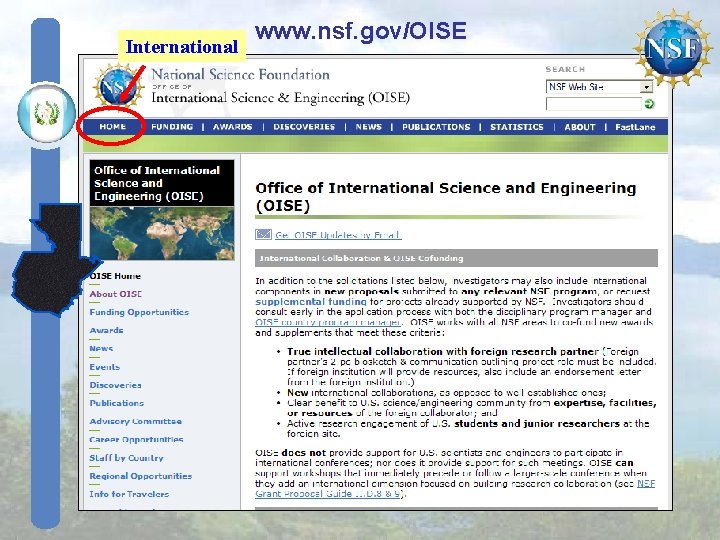
Task: Click the world map thumbnail in sidebar
Action: [162, 233]
